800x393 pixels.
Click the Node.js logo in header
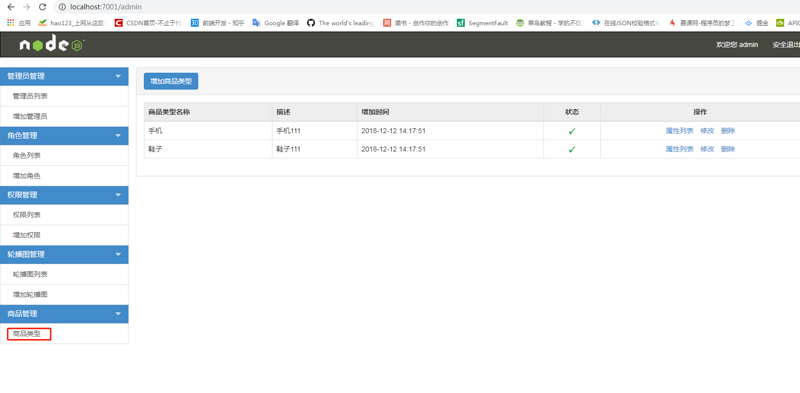click(52, 45)
